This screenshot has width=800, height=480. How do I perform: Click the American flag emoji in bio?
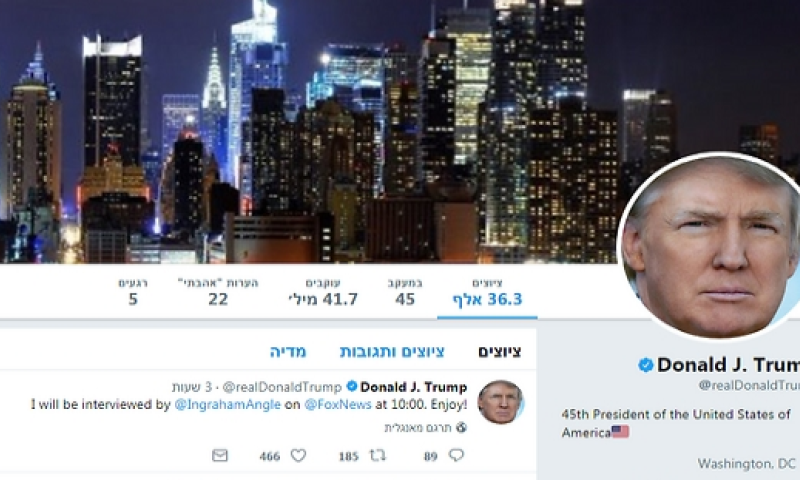tap(620, 432)
